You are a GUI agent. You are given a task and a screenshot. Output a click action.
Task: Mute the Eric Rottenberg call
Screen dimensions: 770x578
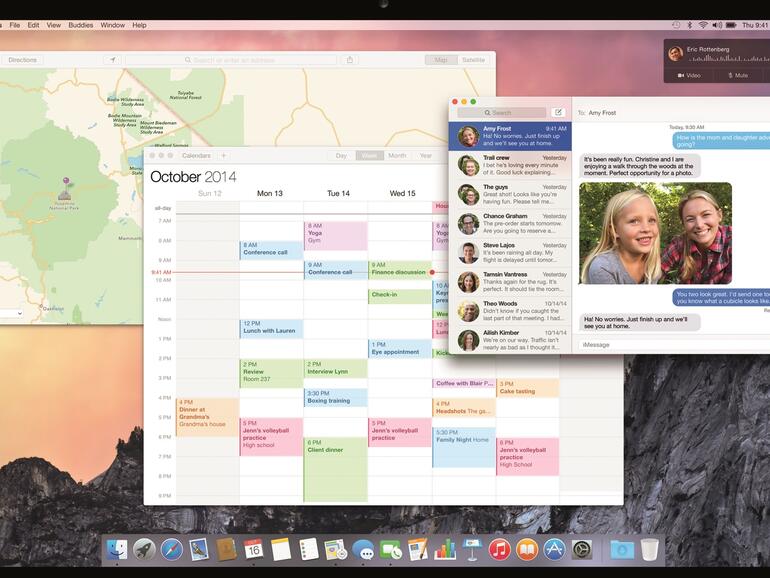coord(738,76)
